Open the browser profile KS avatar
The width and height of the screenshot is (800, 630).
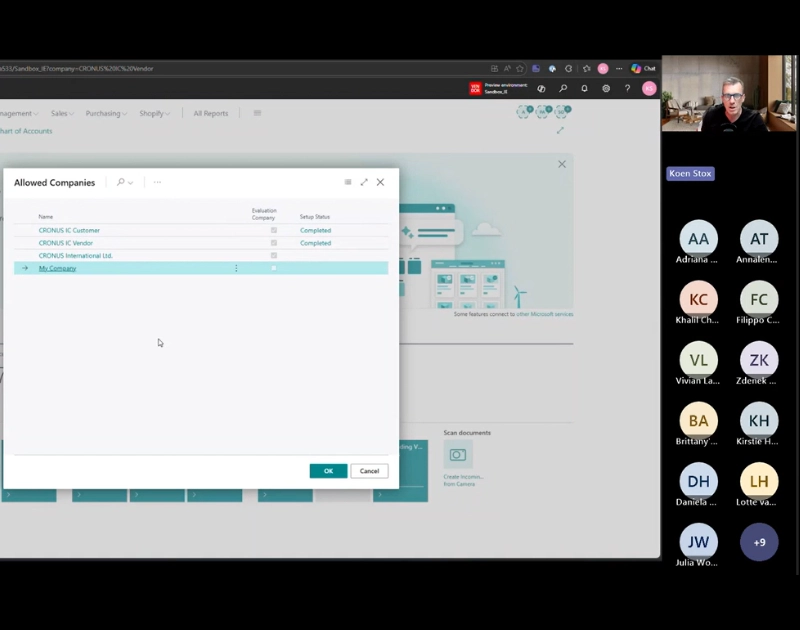coord(603,68)
